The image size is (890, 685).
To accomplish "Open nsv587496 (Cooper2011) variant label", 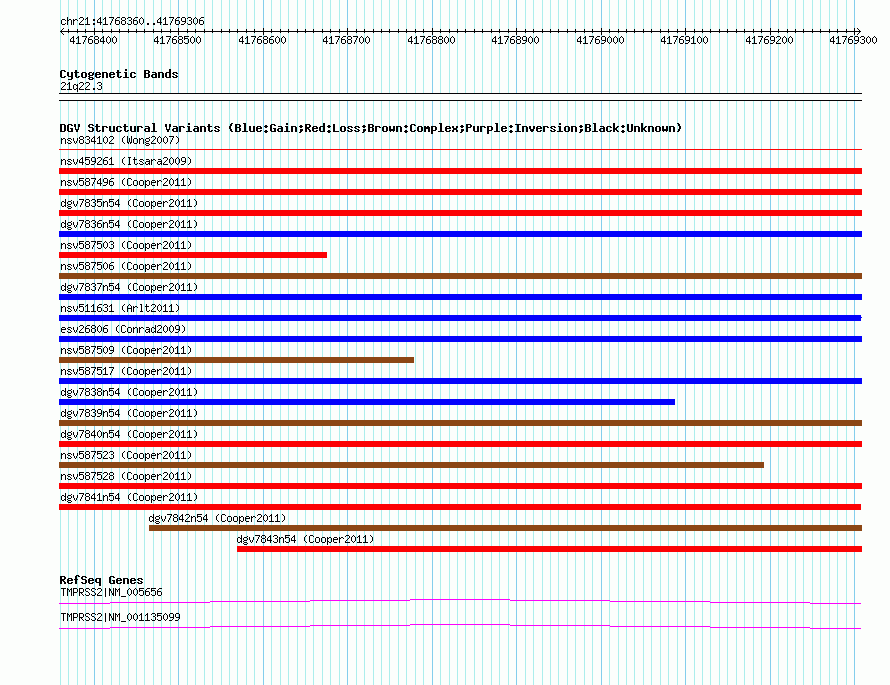I will 126,182.
